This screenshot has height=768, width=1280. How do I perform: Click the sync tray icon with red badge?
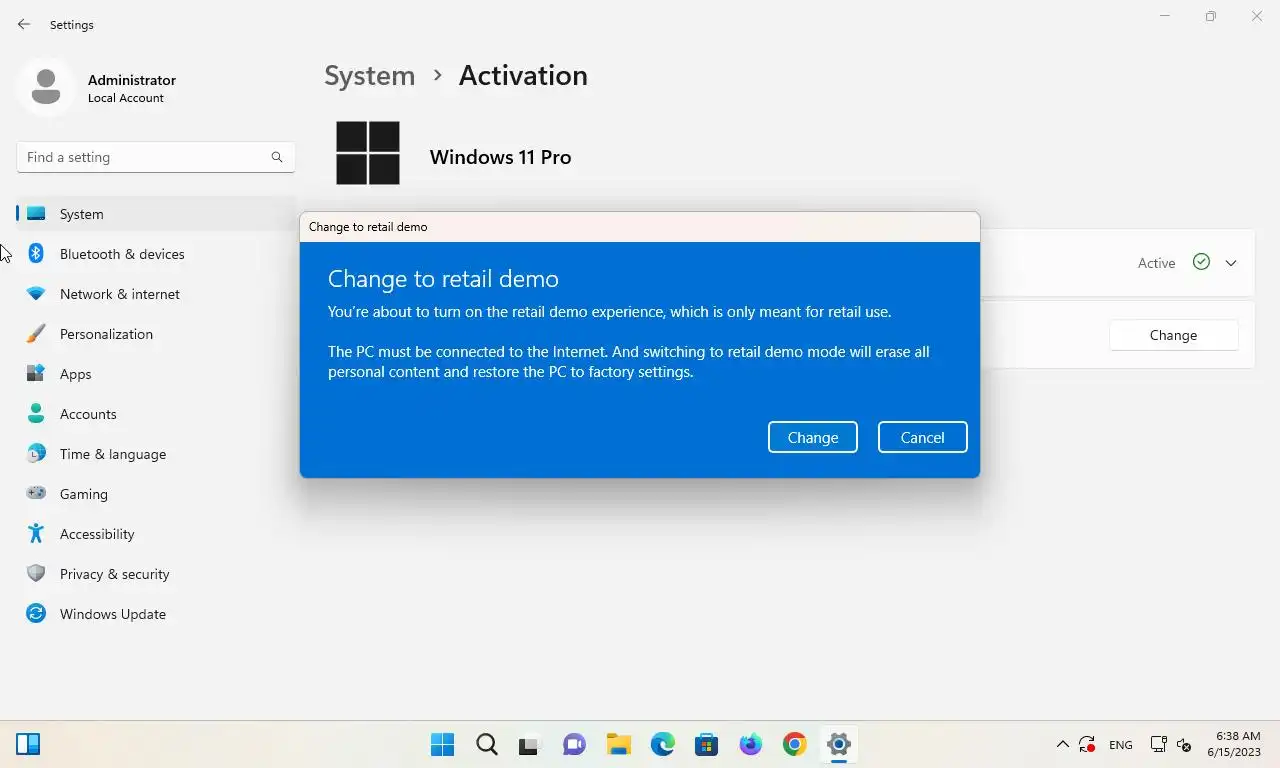[1087, 745]
